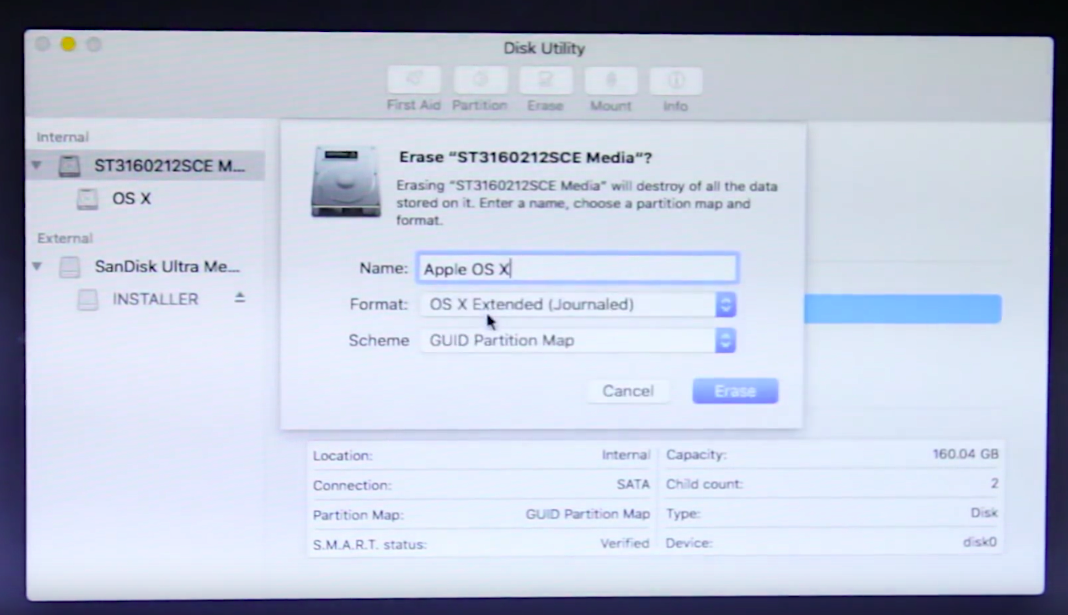The height and width of the screenshot is (615, 1068).
Task: Open the Partition tool
Action: 480,80
